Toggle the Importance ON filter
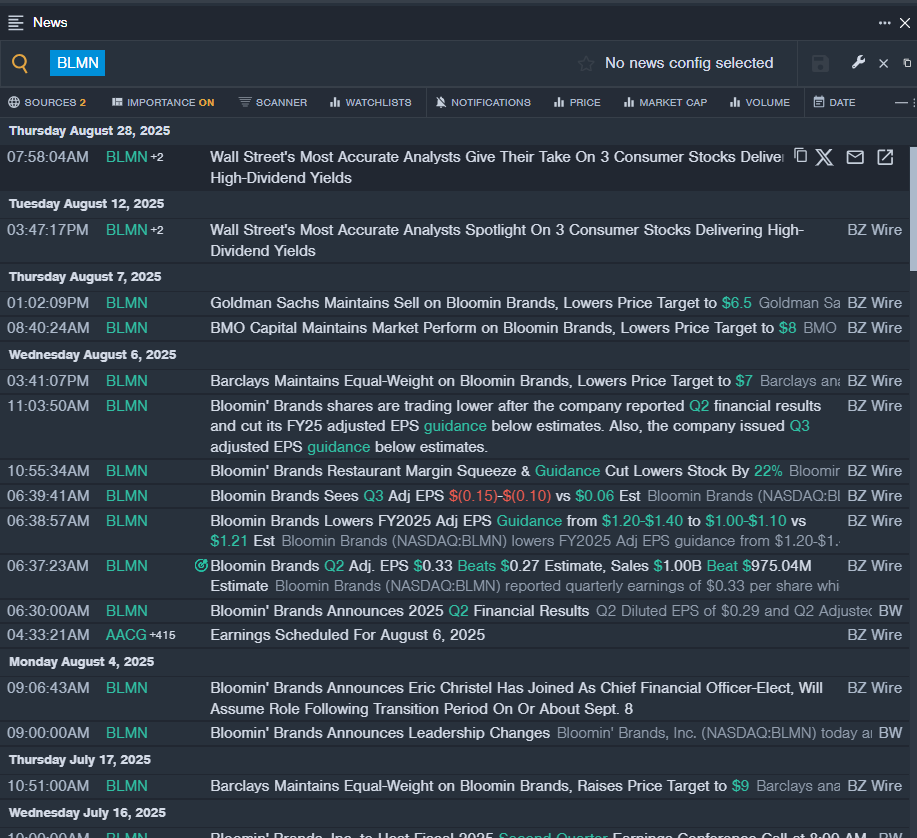917x838 pixels. pyautogui.click(x=163, y=102)
